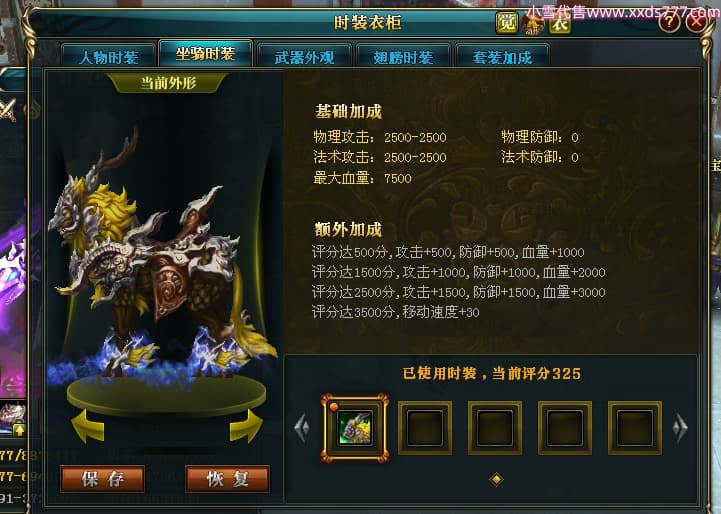721x514 pixels.
Task: Click the green upgrade arrow icon at left edge
Action: coord(19,430)
